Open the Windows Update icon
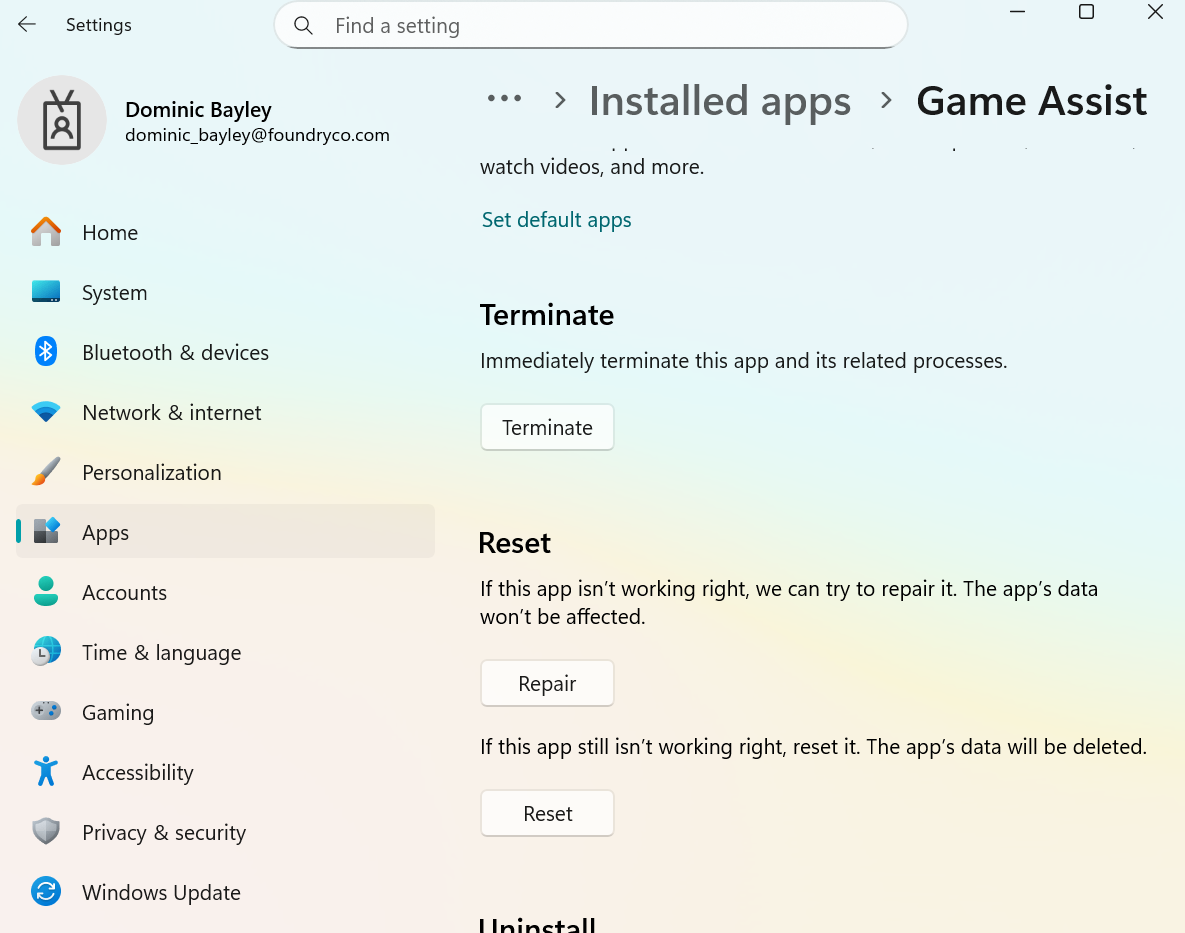Viewport: 1185px width, 933px height. tap(46, 892)
